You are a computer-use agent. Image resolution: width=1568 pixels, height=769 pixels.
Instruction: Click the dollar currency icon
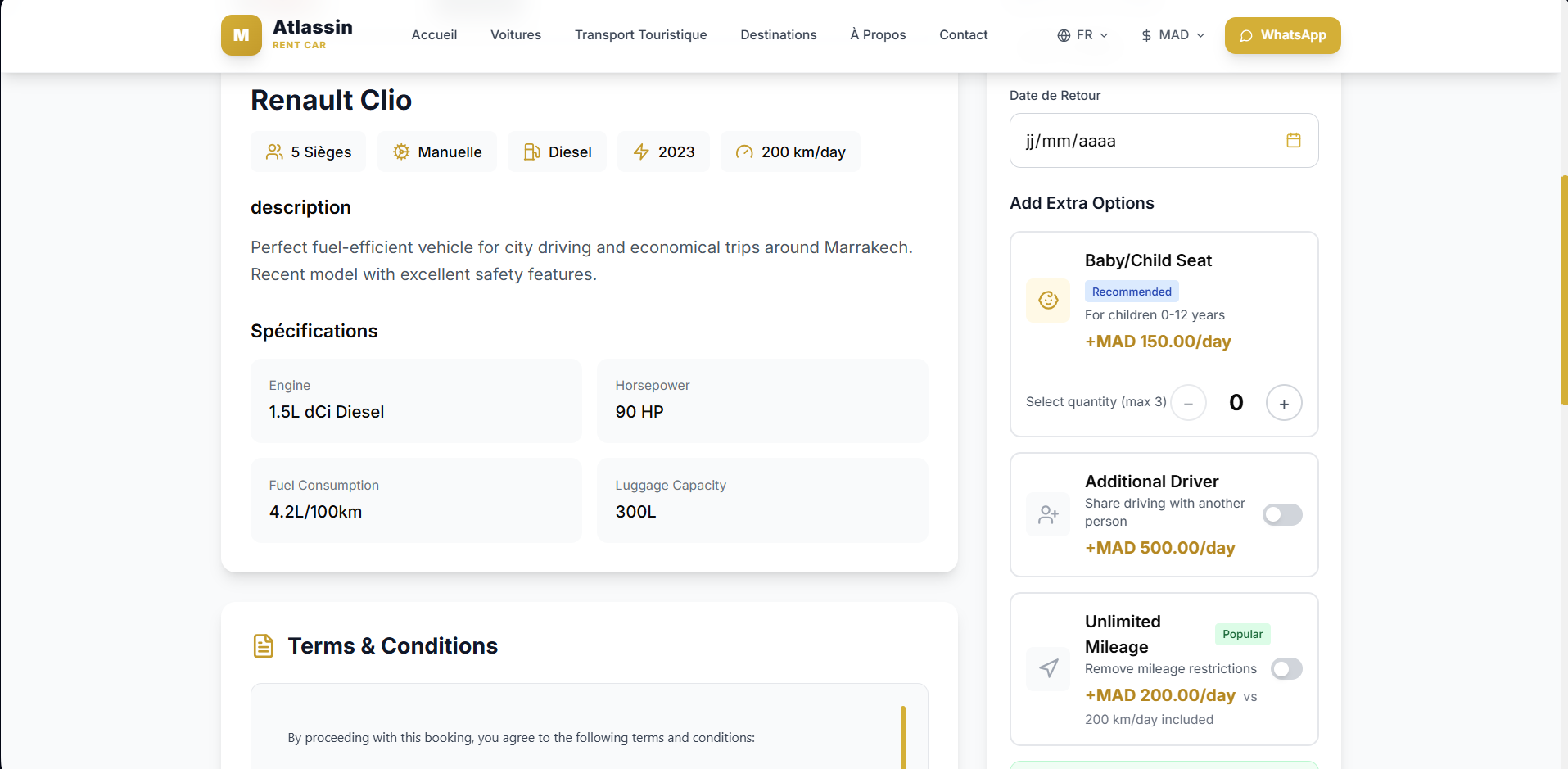click(x=1146, y=35)
